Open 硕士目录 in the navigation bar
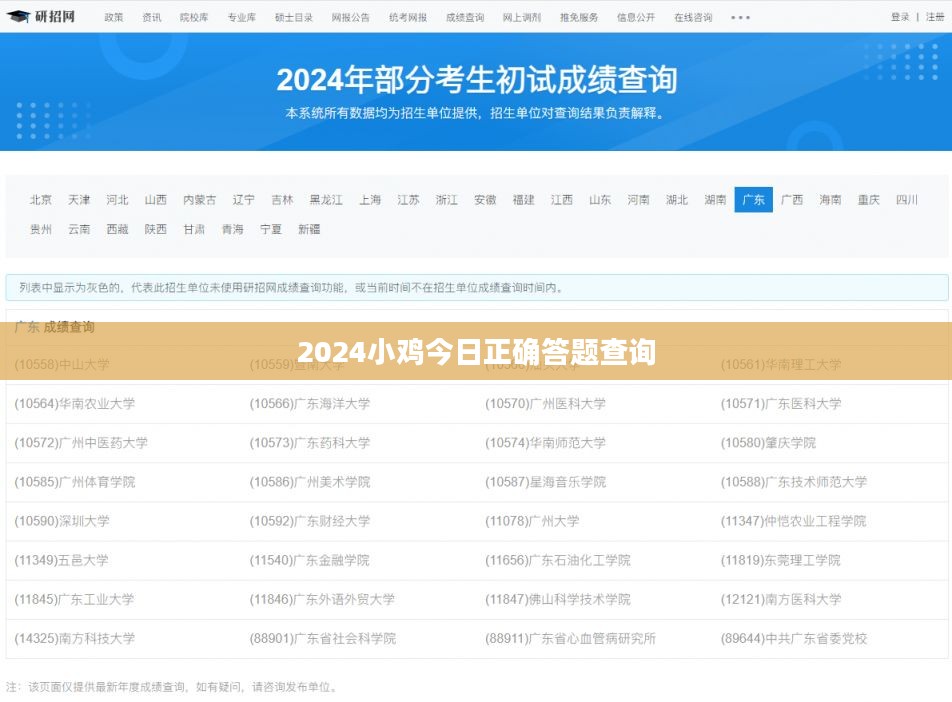This screenshot has height=702, width=952. tap(294, 18)
